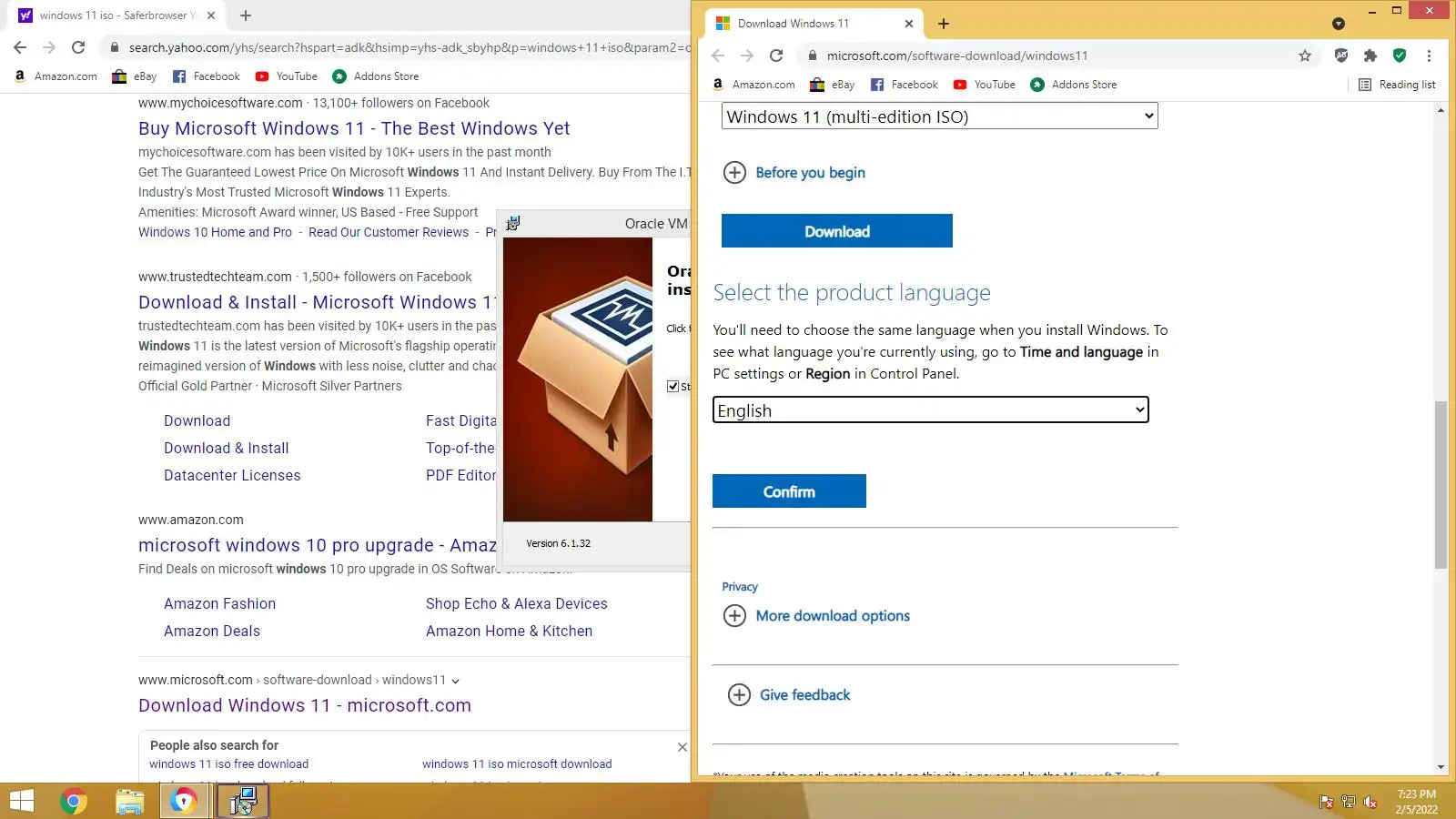Open Shop Echo & Alexa Devices link

click(x=516, y=603)
